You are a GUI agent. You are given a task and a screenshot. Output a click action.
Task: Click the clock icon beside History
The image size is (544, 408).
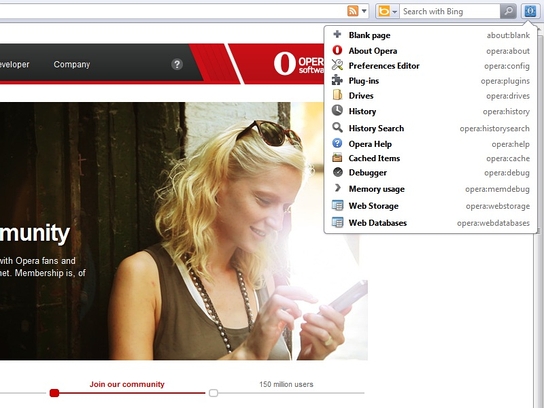click(x=337, y=111)
